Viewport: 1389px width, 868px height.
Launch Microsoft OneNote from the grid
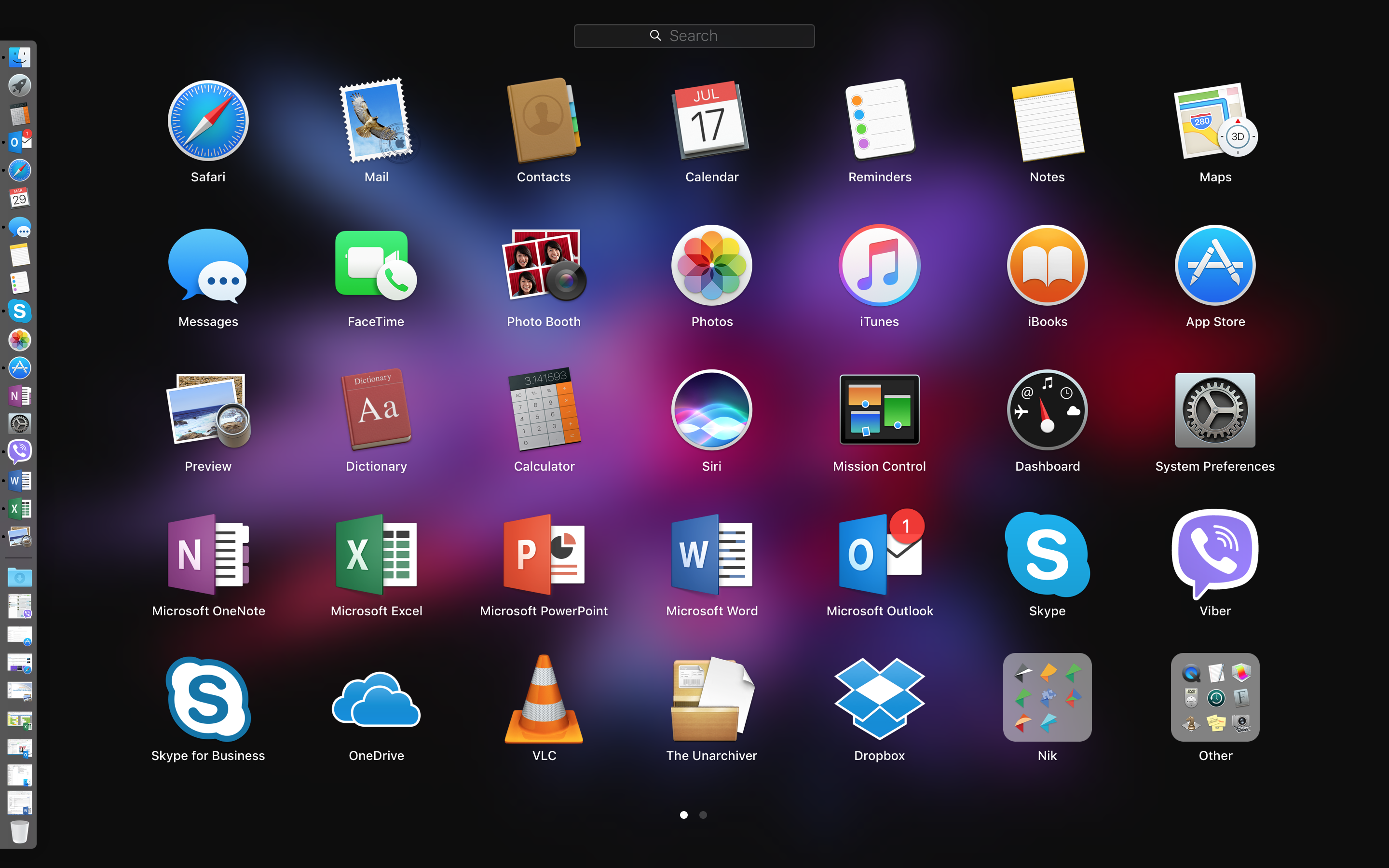(x=208, y=555)
